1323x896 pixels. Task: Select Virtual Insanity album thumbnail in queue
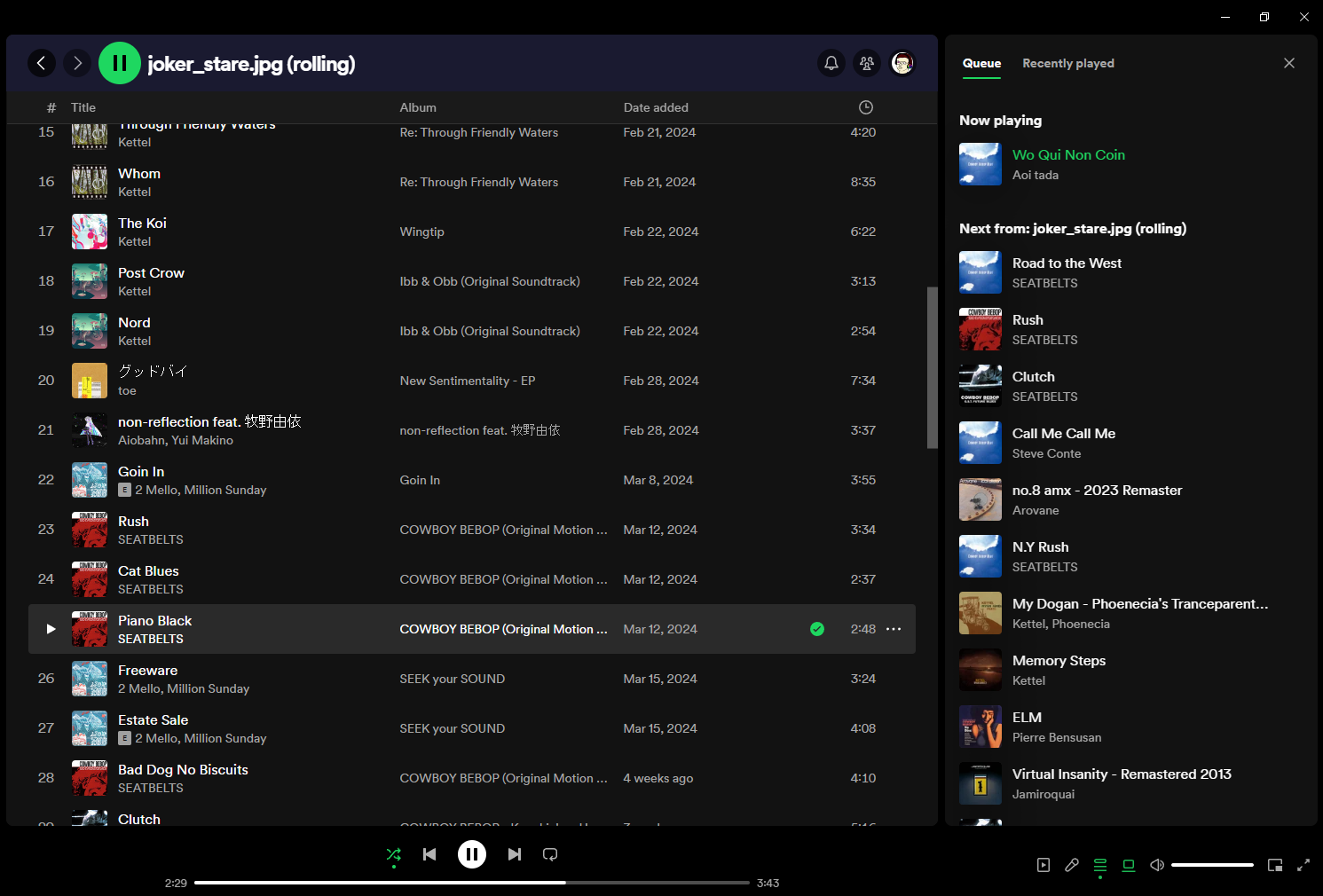980,783
